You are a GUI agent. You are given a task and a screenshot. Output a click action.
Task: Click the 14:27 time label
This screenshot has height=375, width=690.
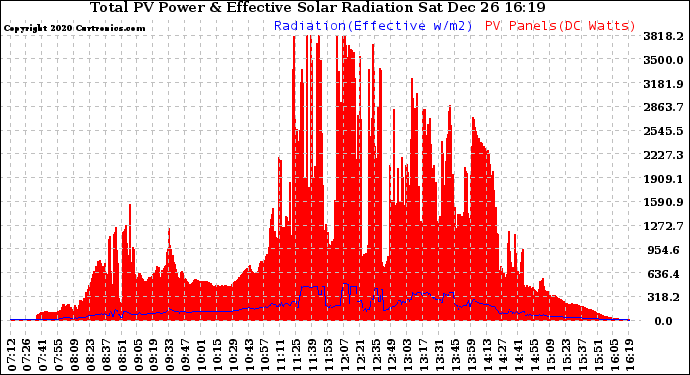click(503, 355)
